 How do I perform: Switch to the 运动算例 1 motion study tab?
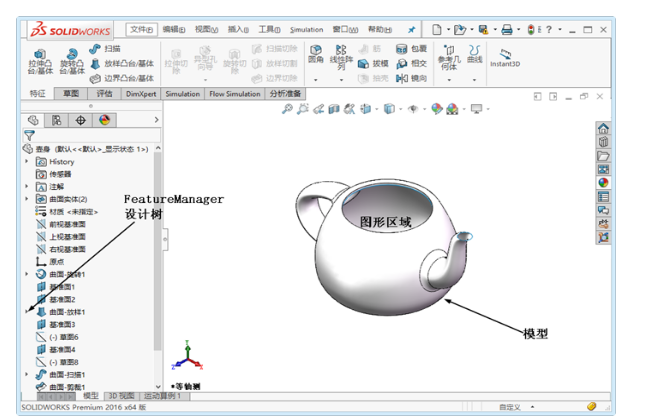click(x=162, y=396)
